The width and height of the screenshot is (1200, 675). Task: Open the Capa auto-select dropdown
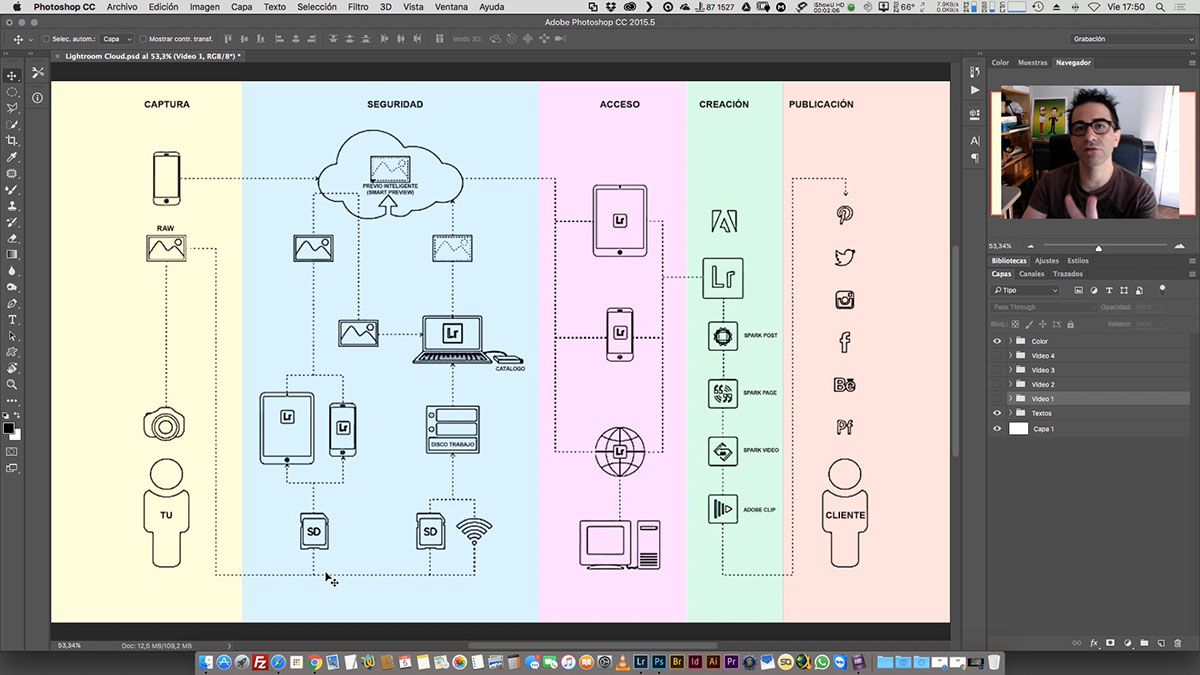point(115,39)
